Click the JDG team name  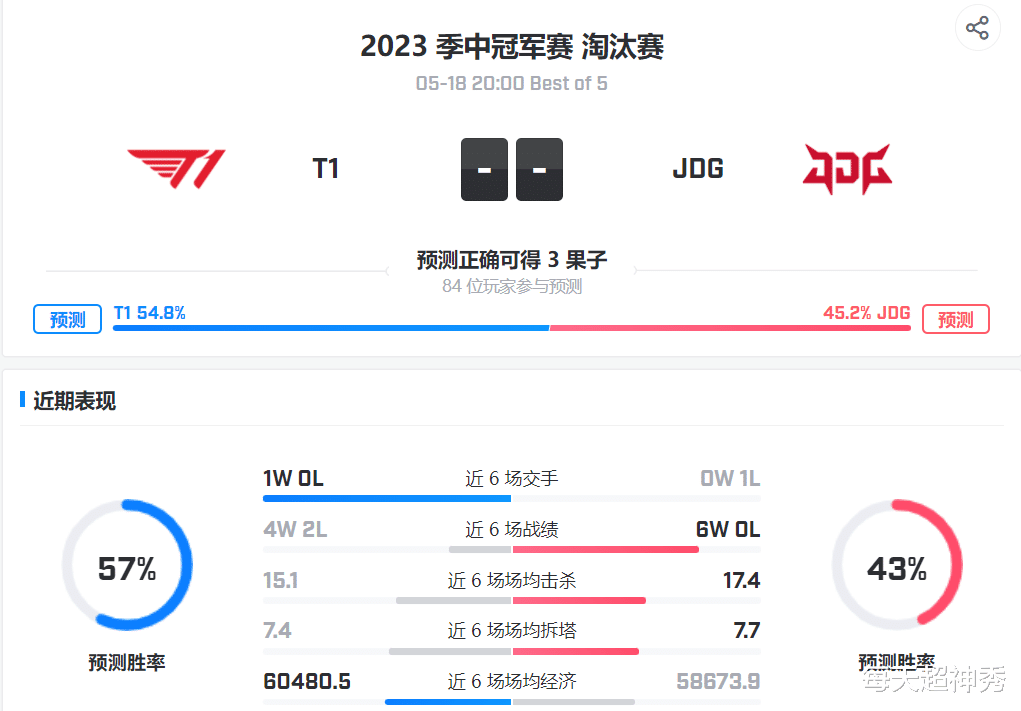click(698, 169)
